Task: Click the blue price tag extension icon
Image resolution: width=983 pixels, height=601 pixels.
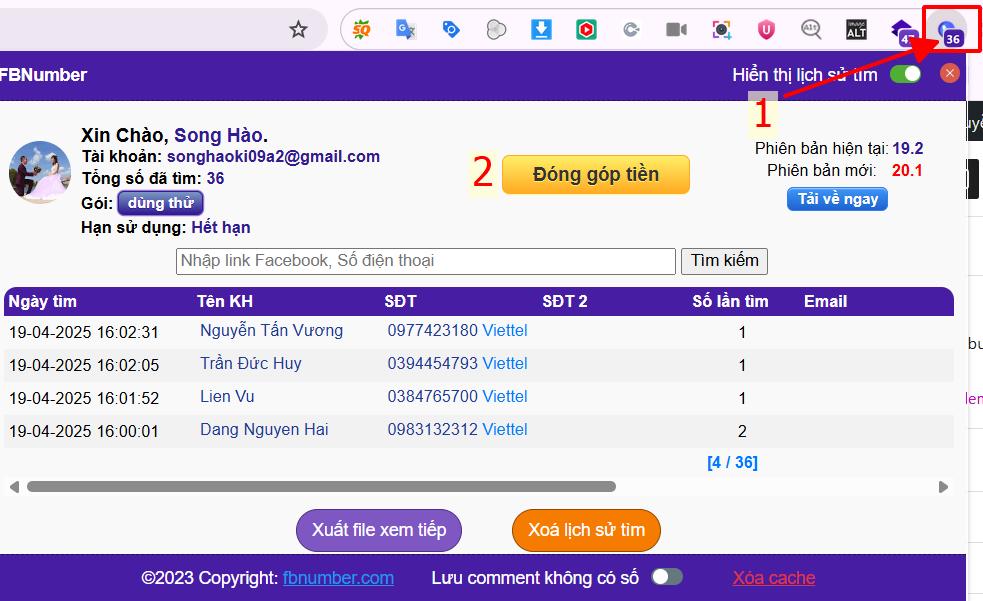Action: [x=451, y=29]
